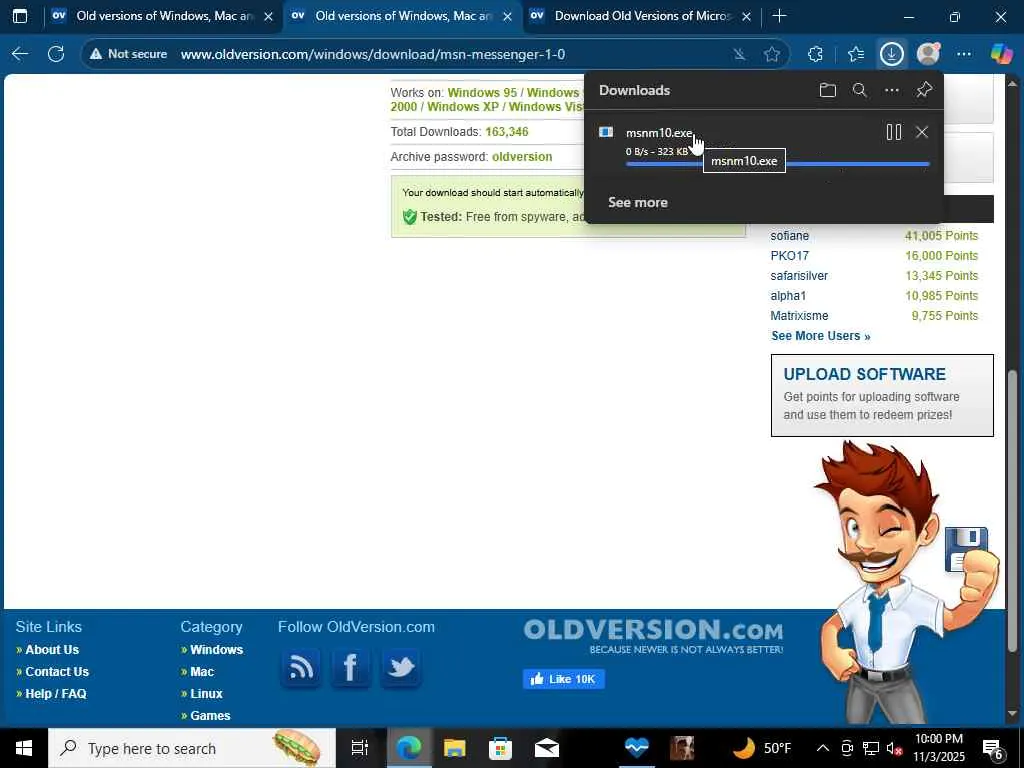
Task: Click the download progress bar
Action: tap(777, 164)
